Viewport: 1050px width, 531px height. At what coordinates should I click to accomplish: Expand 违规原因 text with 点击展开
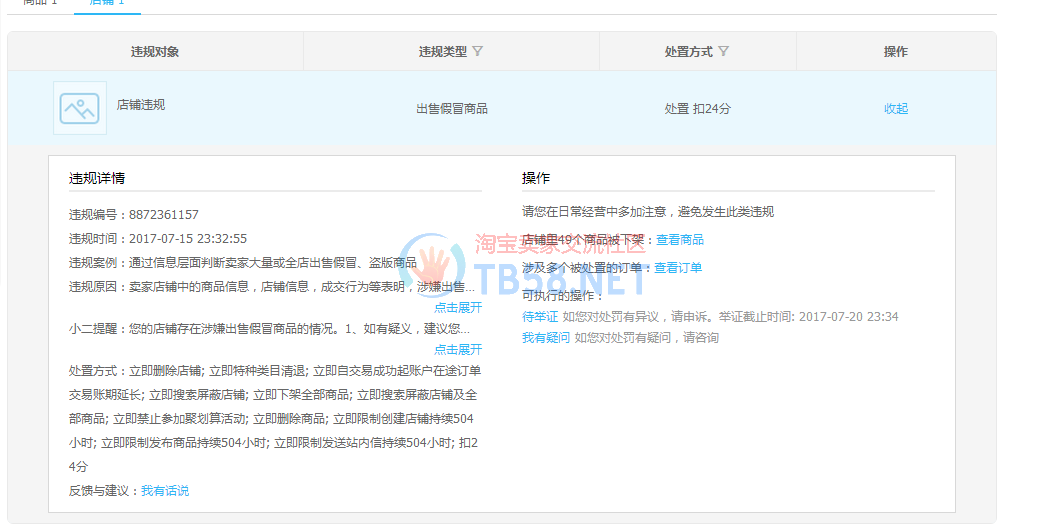(457, 307)
